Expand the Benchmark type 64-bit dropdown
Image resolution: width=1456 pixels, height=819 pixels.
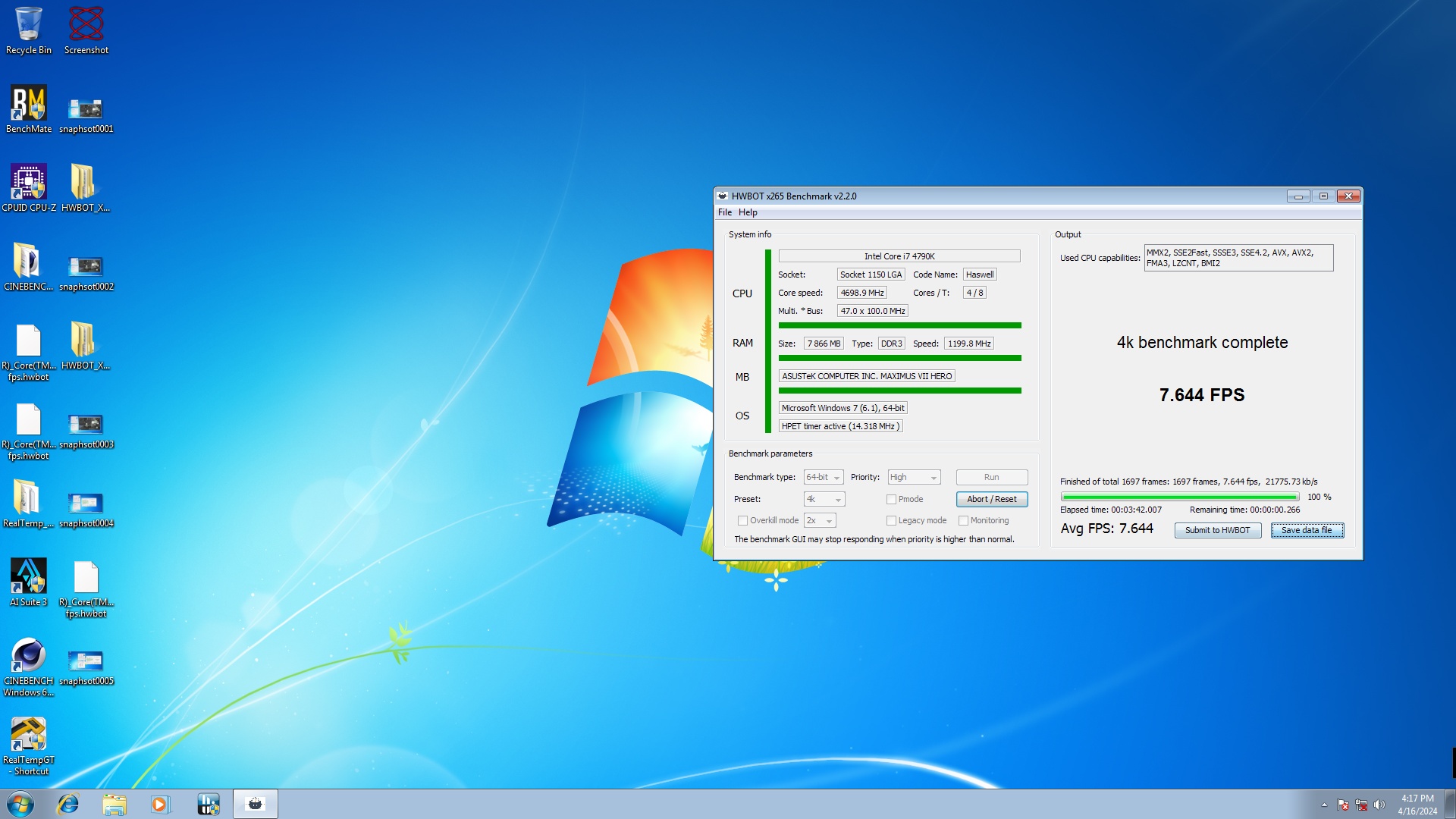point(824,477)
